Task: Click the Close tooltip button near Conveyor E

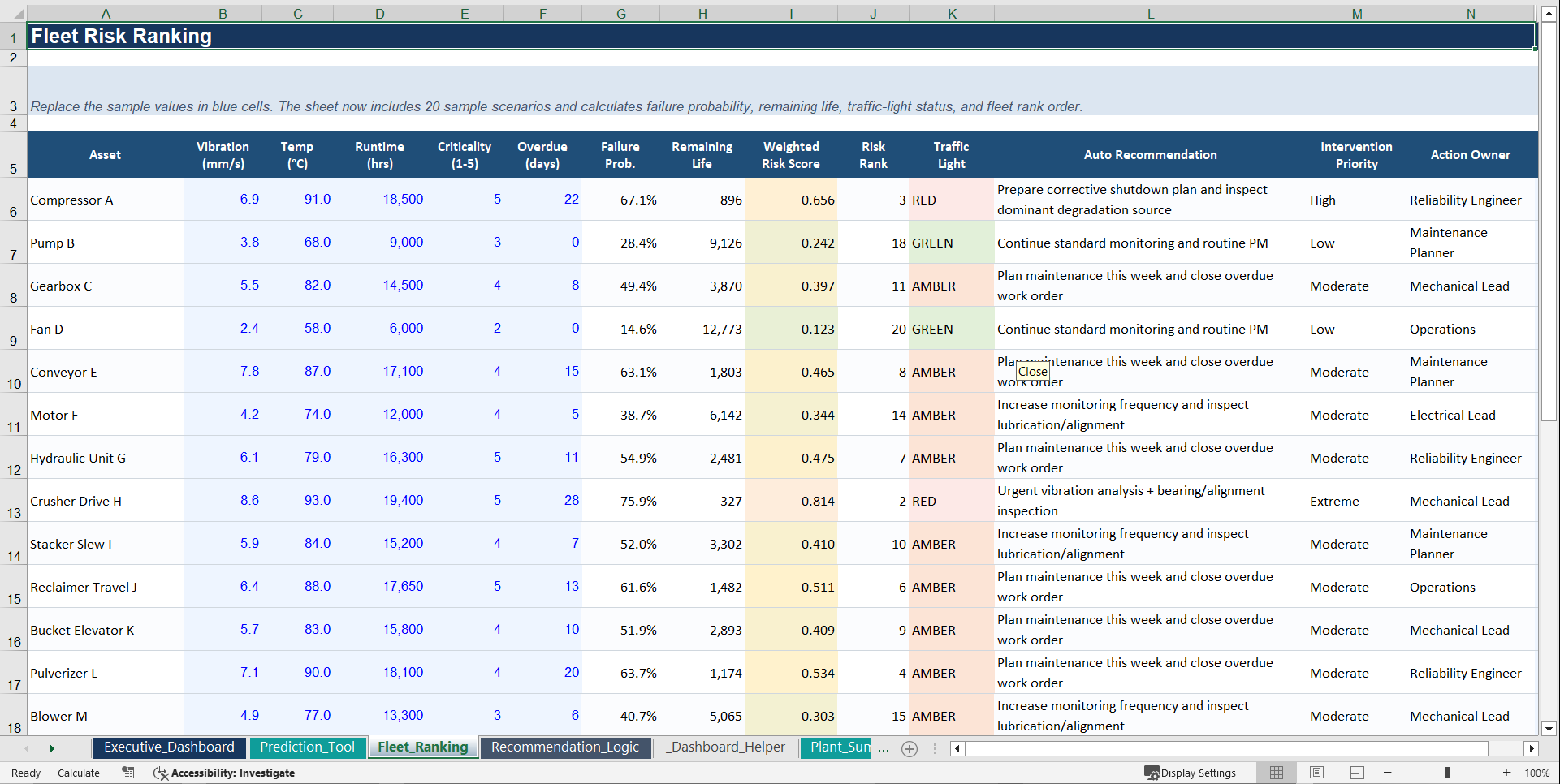Action: (1033, 371)
